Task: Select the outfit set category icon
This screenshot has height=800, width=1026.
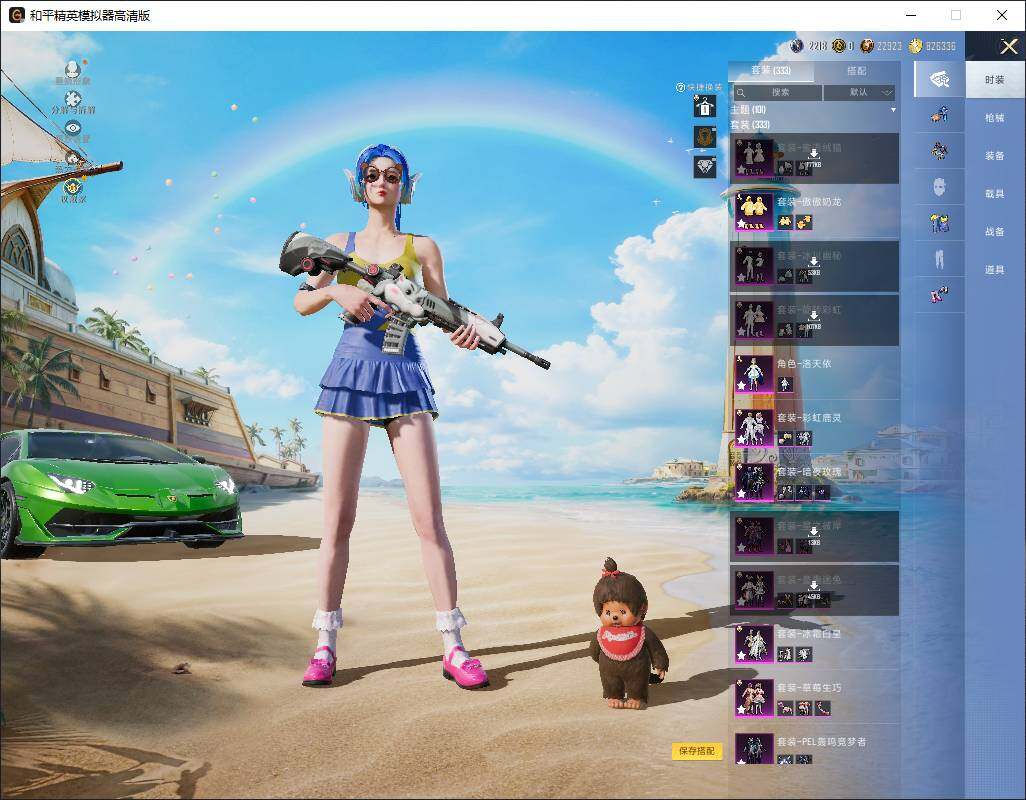Action: (x=939, y=80)
